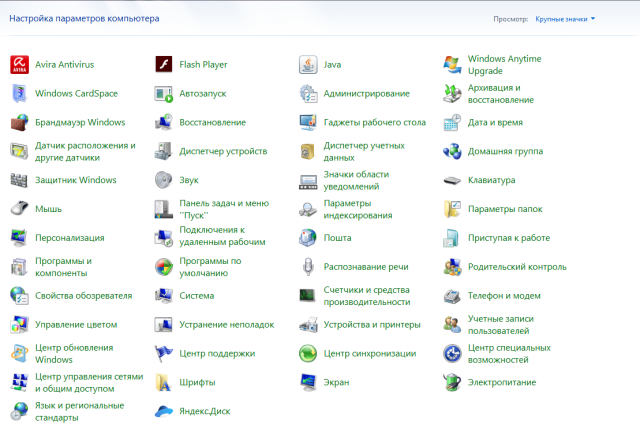Click the Windows Anytime Upgrade icon
This screenshot has height=424, width=640.
tap(453, 65)
